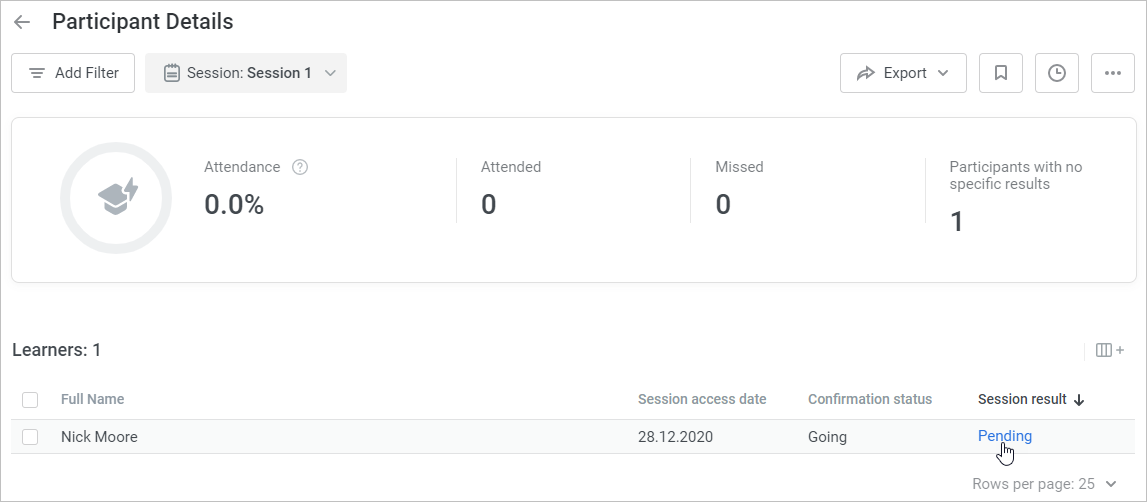Toggle the select-all learners checkbox
Screen dimensions: 1147x502
pyautogui.click(x=30, y=400)
